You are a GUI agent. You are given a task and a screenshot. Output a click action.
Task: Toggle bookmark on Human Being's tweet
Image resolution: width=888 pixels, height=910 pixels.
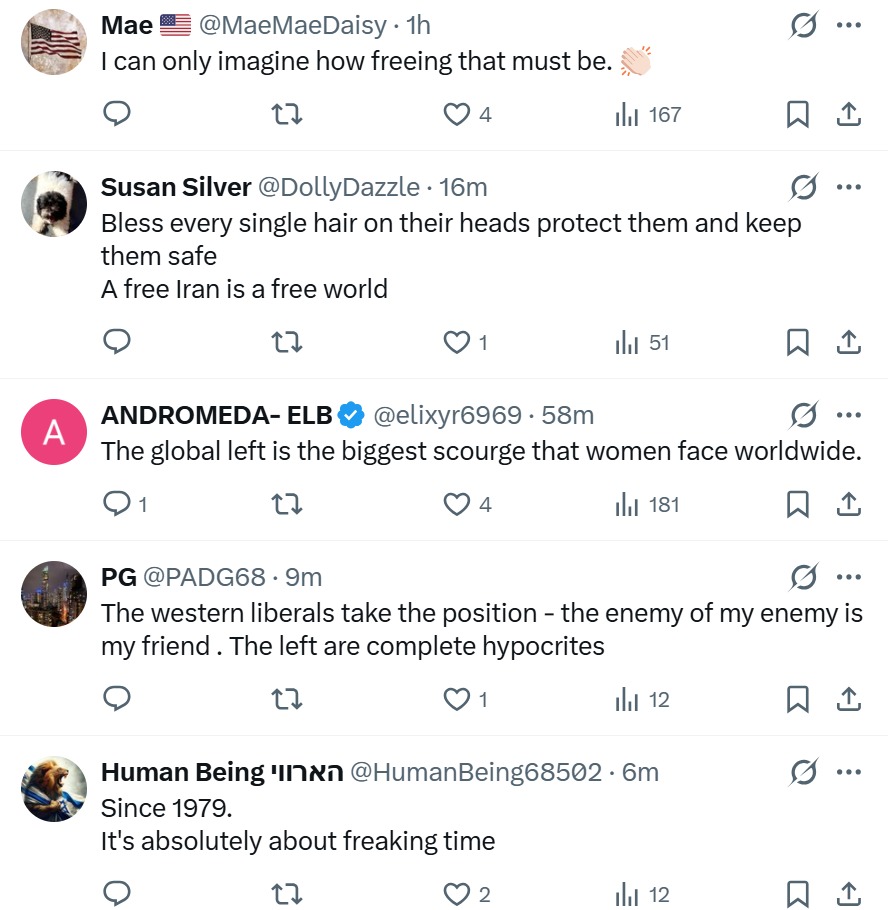point(797,895)
